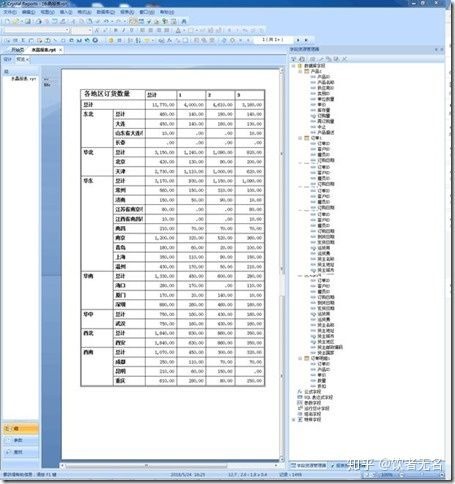Open the 插入 menu
This screenshot has height=484, width=455.
coord(66,12)
